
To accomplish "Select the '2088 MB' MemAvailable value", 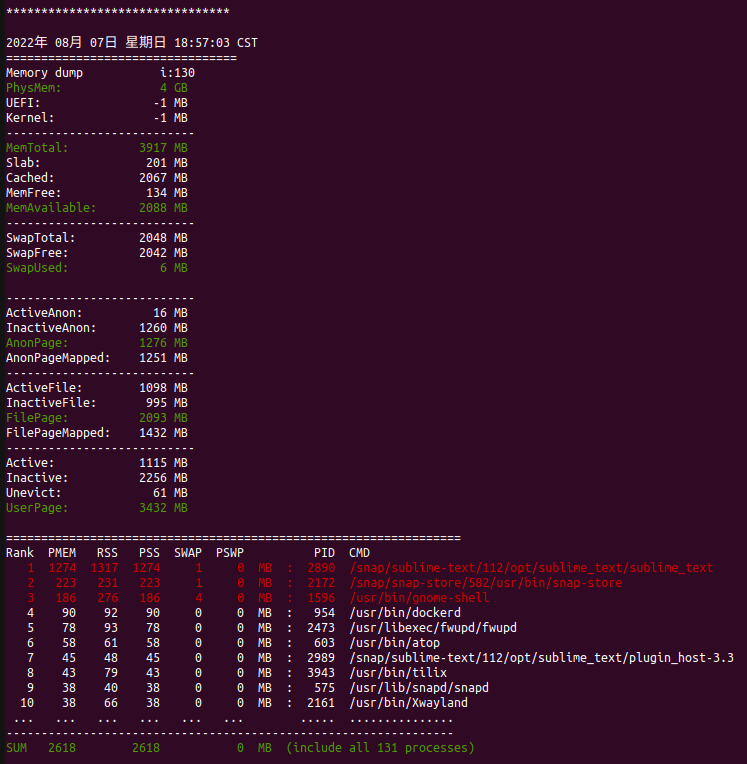I will [163, 208].
